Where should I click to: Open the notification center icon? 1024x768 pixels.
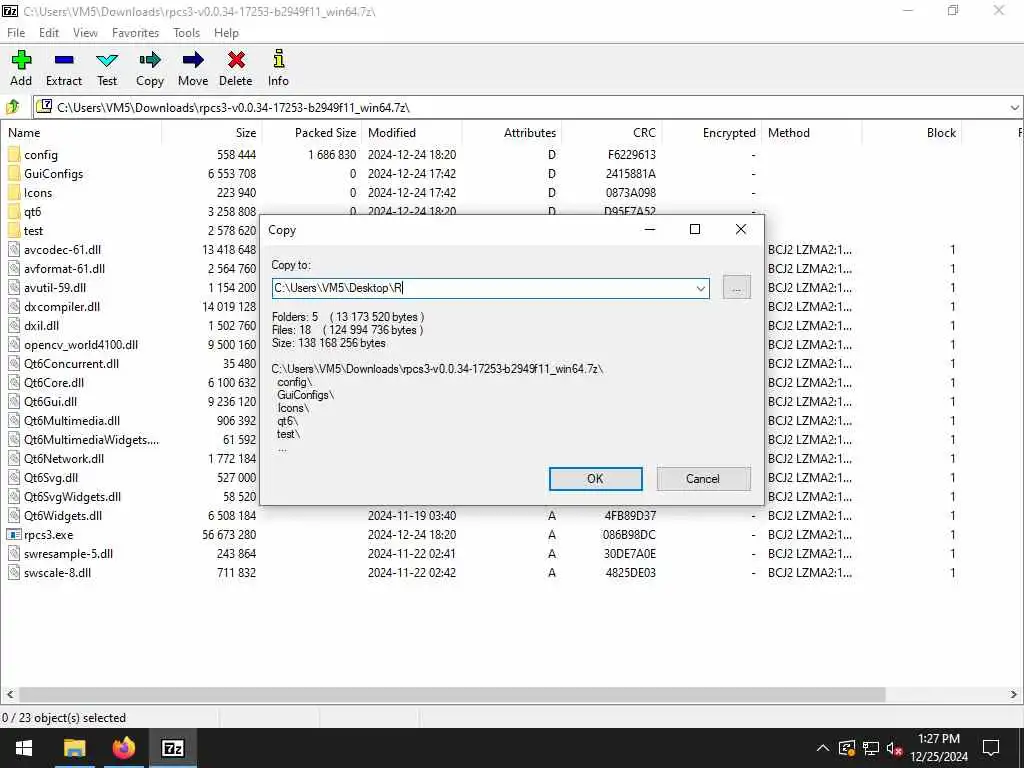991,748
